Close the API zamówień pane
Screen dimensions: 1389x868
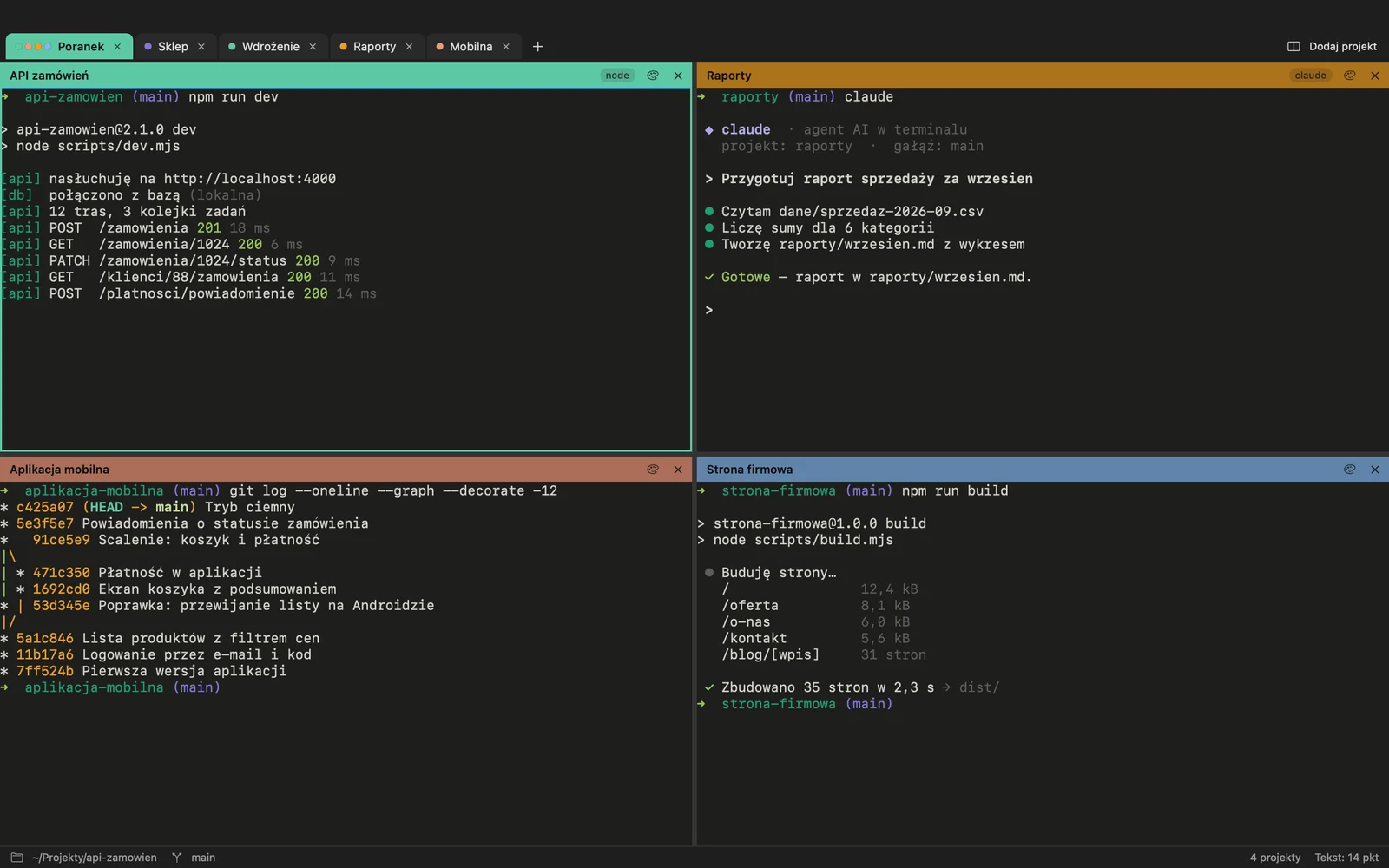click(x=678, y=76)
